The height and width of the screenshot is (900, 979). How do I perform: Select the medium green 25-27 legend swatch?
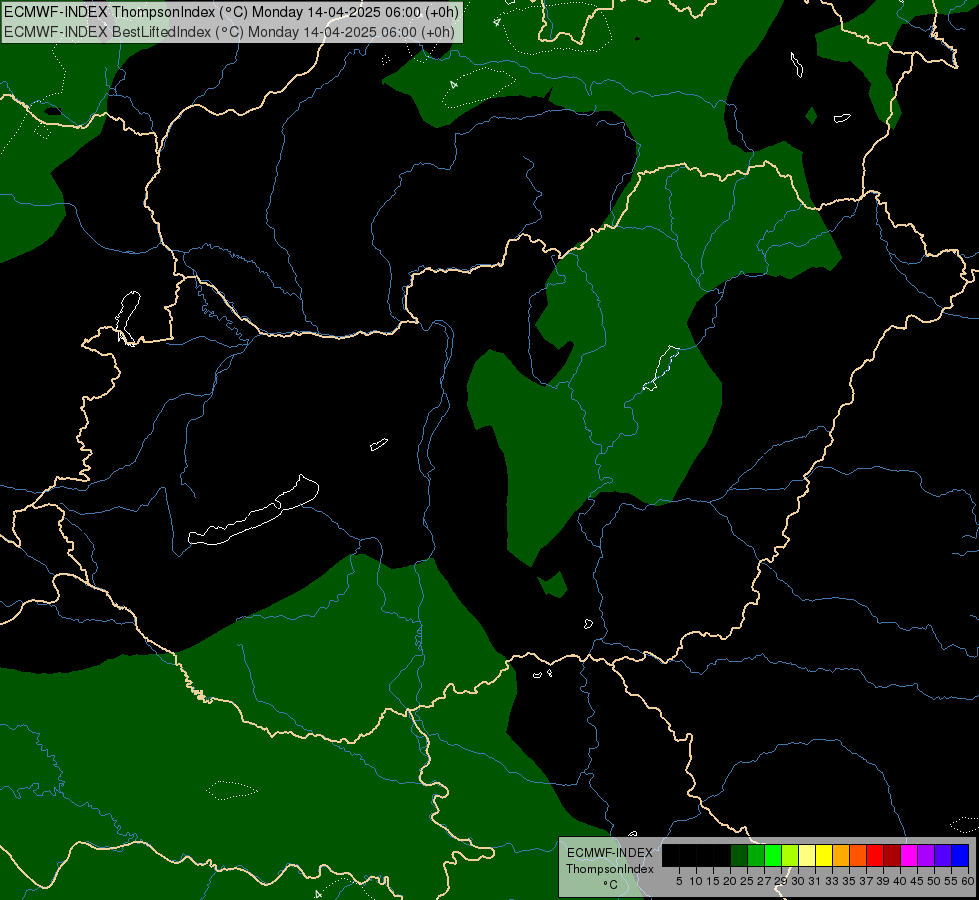(x=755, y=855)
